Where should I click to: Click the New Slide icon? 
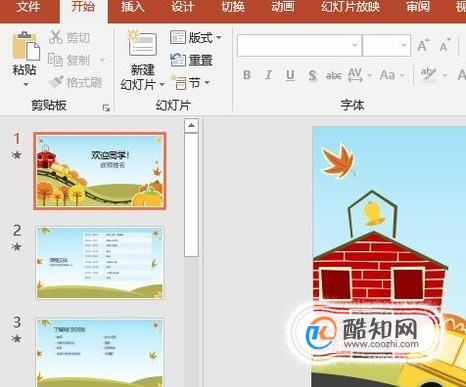coord(142,44)
